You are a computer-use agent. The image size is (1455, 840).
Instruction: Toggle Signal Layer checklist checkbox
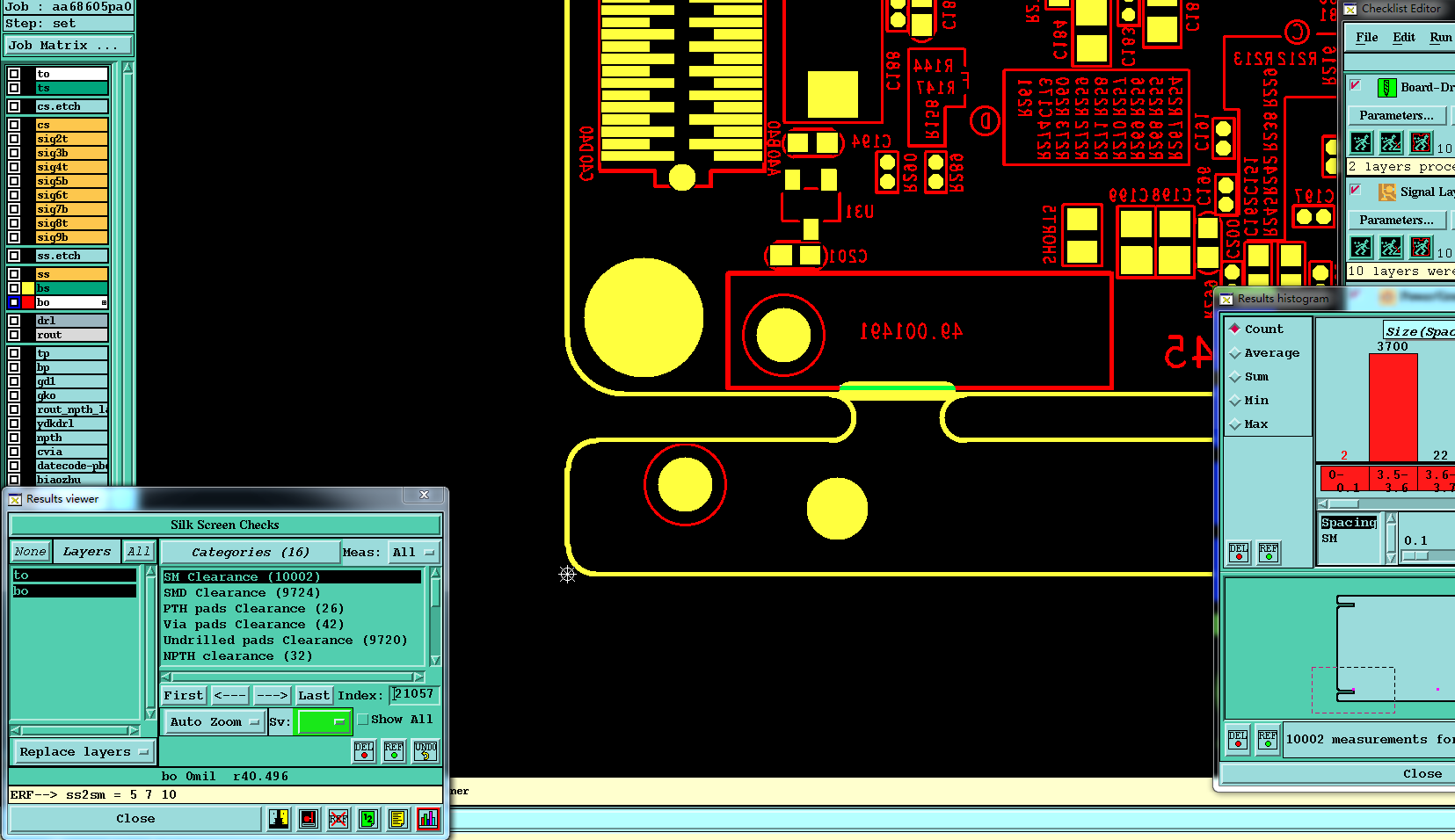coord(1356,190)
